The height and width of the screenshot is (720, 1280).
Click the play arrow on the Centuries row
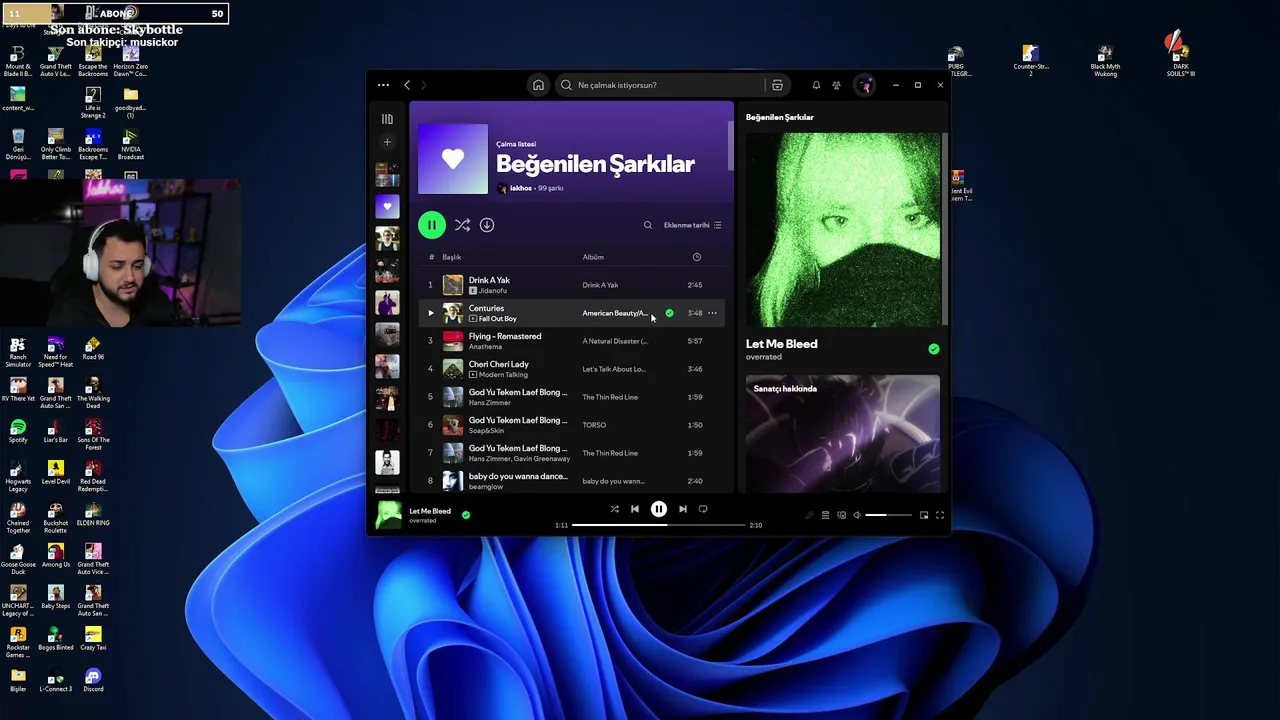coord(431,313)
